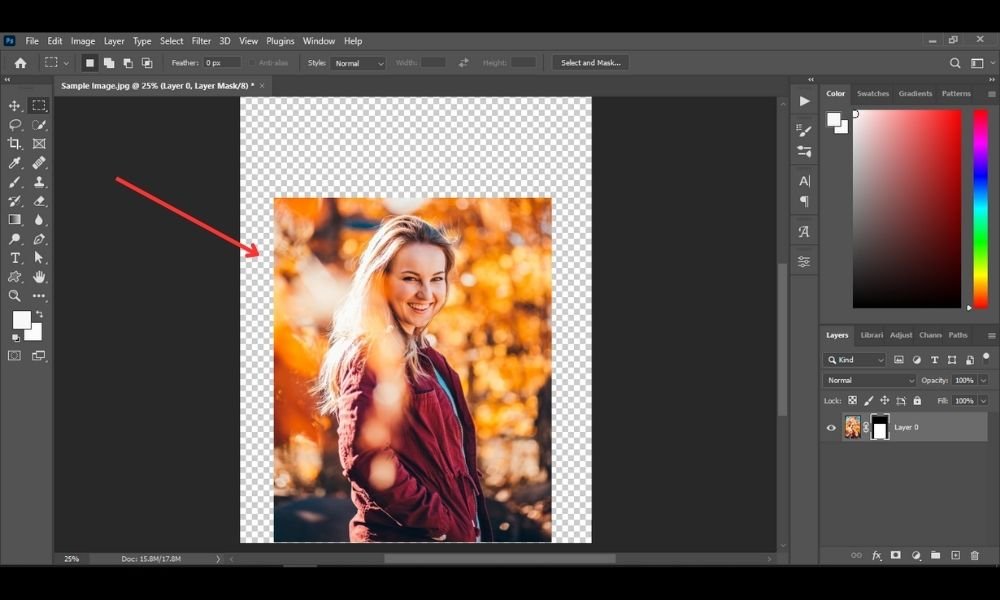Select the Clone Stamp tool
This screenshot has height=600, width=1000.
39,182
